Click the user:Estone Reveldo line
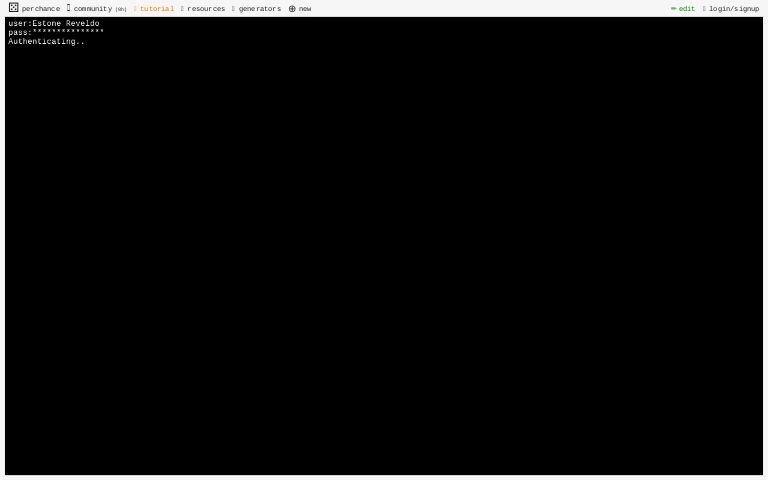The width and height of the screenshot is (768, 480). coord(54,23)
